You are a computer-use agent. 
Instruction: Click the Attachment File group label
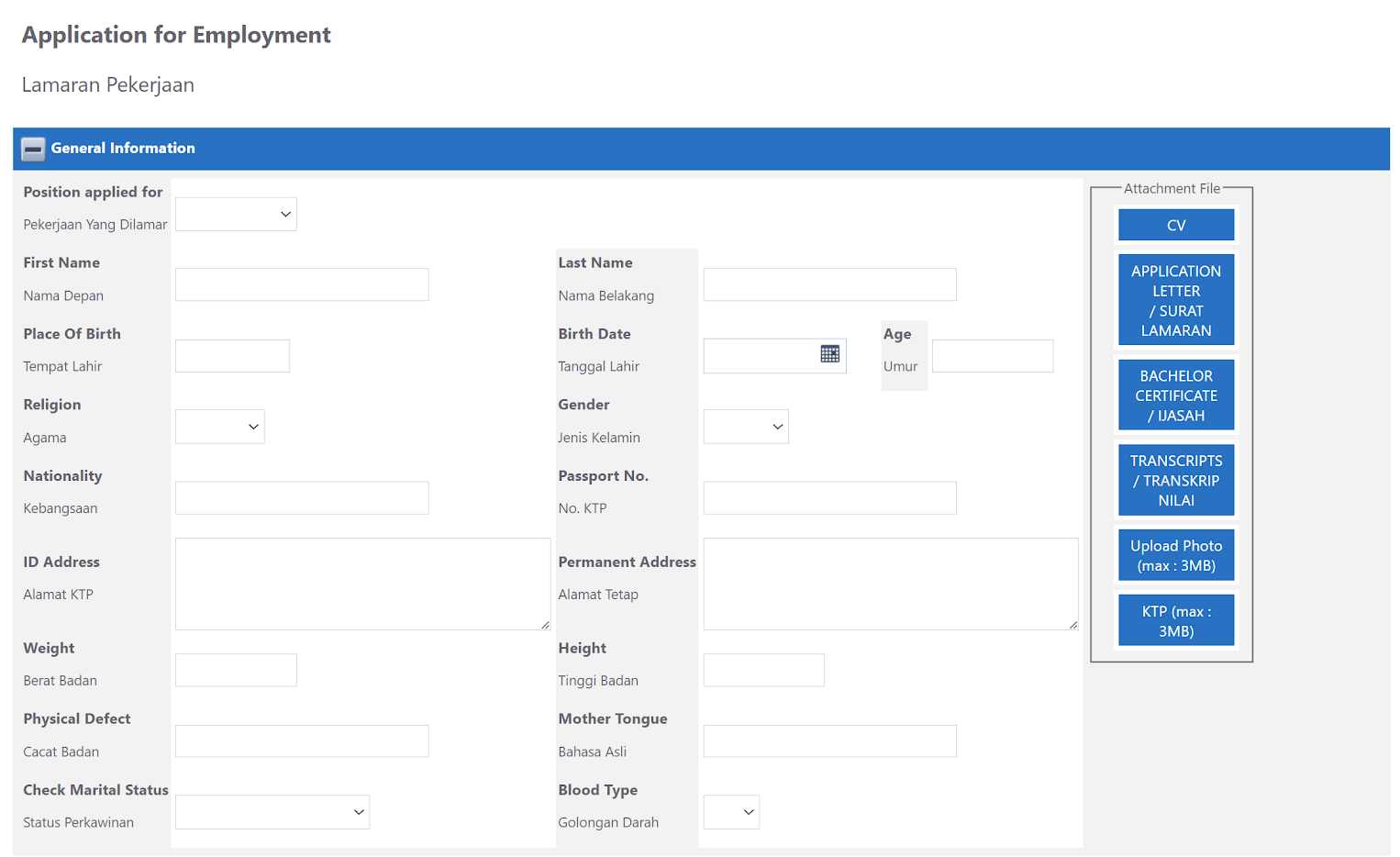pyautogui.click(x=1172, y=189)
